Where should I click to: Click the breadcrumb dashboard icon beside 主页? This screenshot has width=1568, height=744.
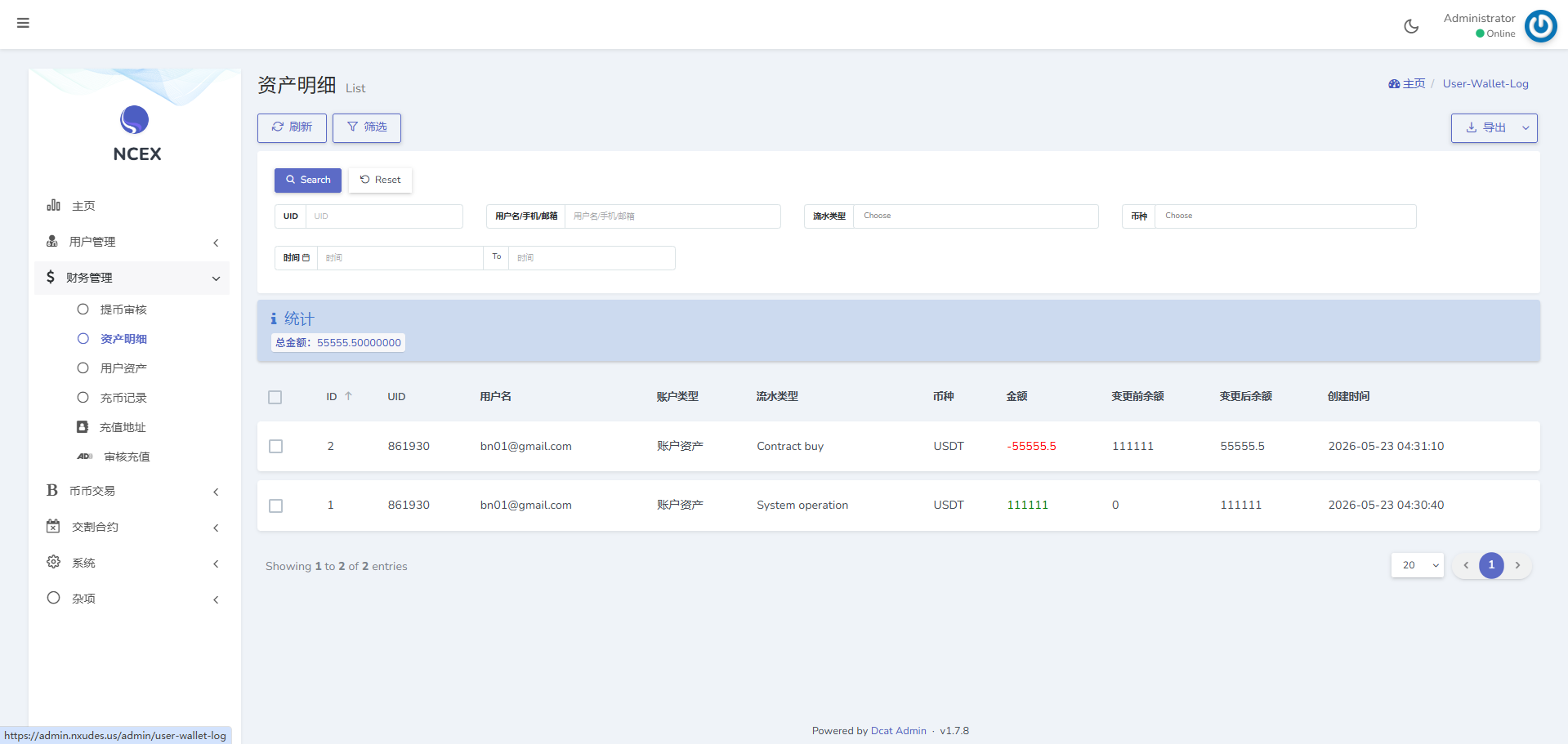click(1394, 83)
